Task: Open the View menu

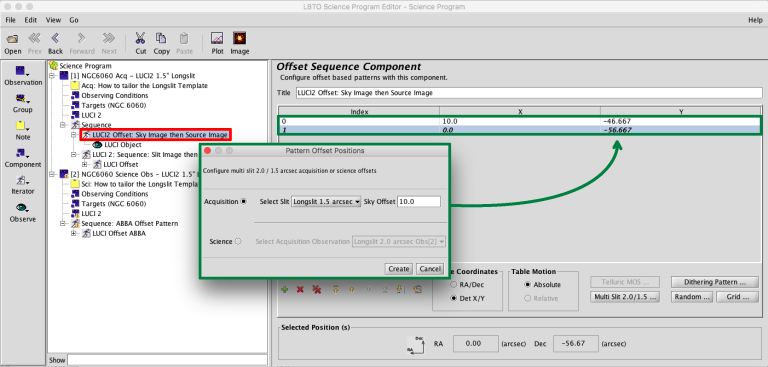Action: [x=53, y=20]
